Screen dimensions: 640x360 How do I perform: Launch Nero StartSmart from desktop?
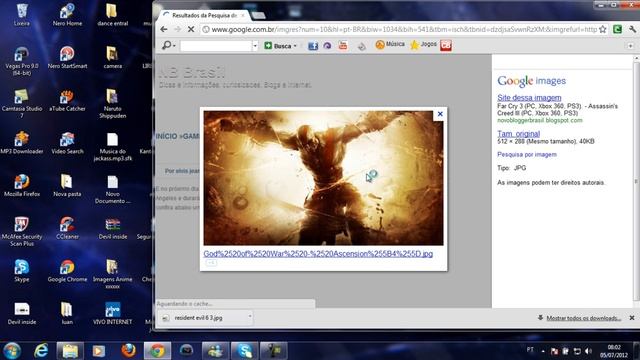pyautogui.click(x=67, y=58)
